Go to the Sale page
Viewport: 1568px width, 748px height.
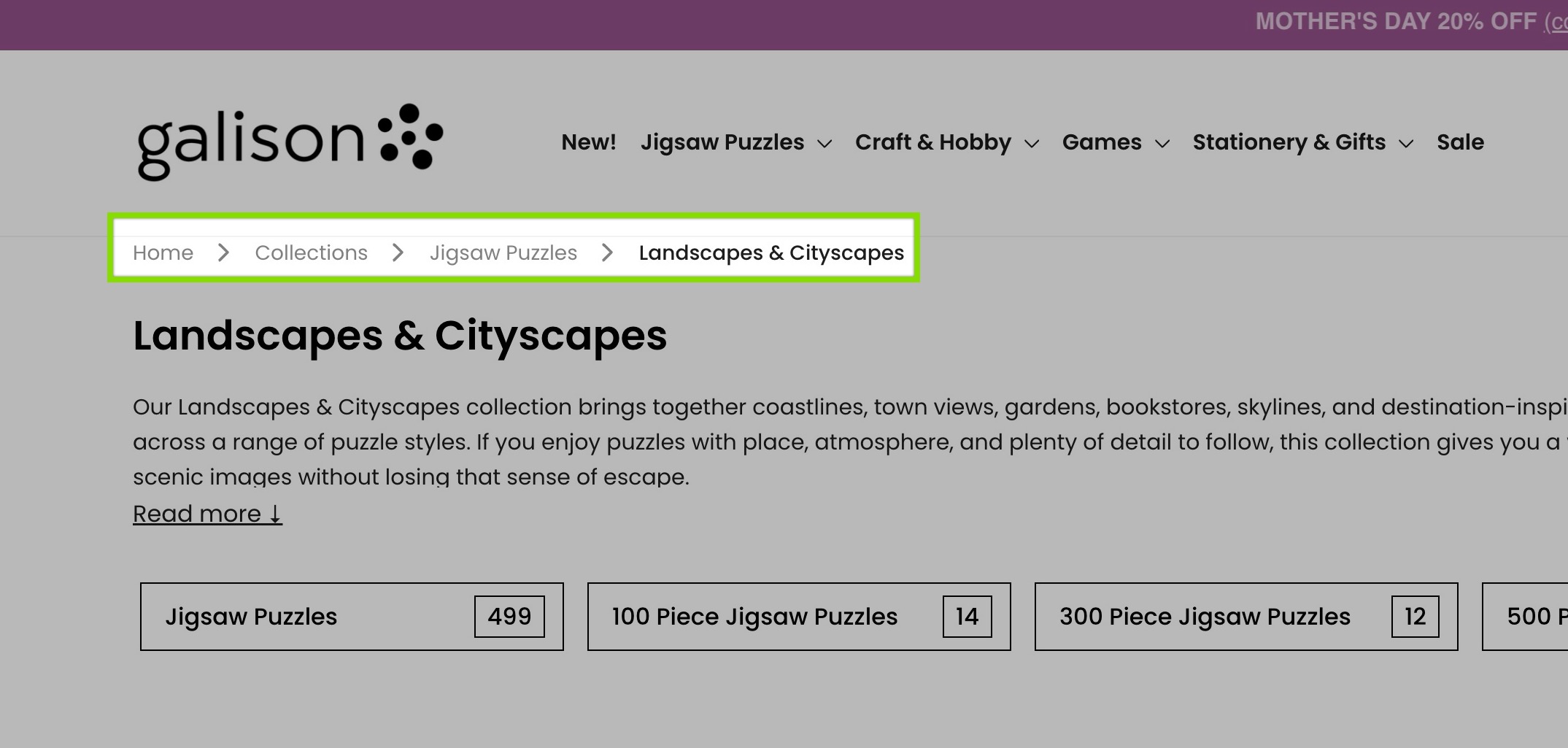coord(1460,142)
